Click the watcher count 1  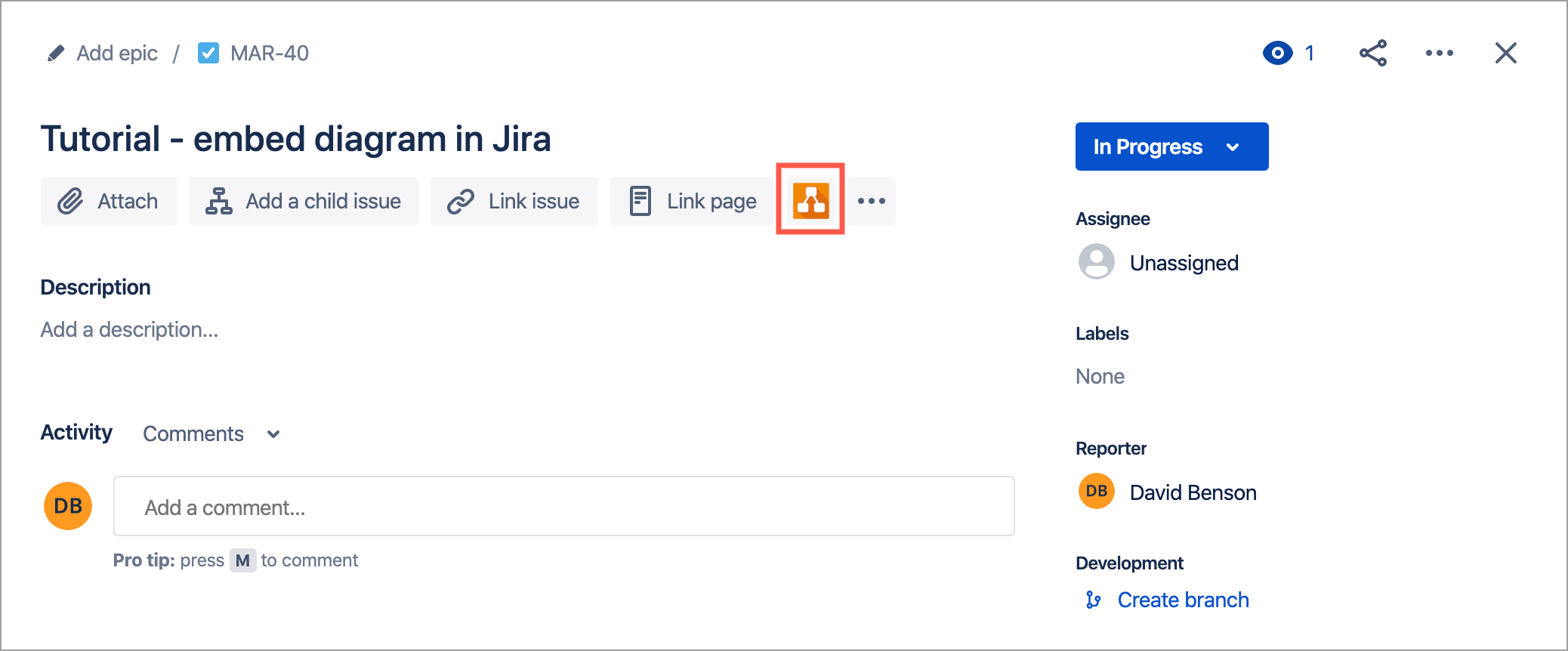point(1310,53)
